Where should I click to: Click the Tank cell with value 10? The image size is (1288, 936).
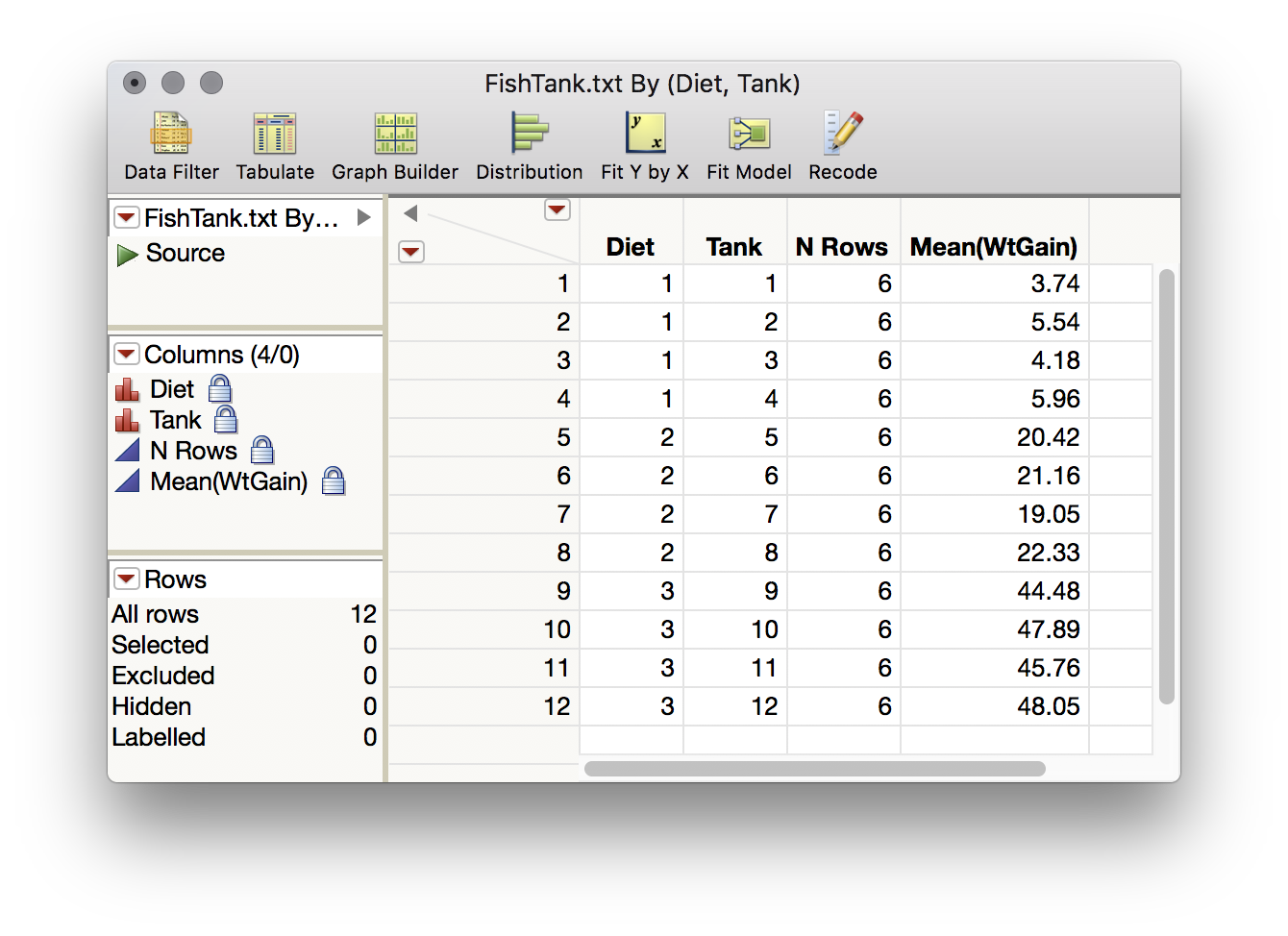click(735, 629)
